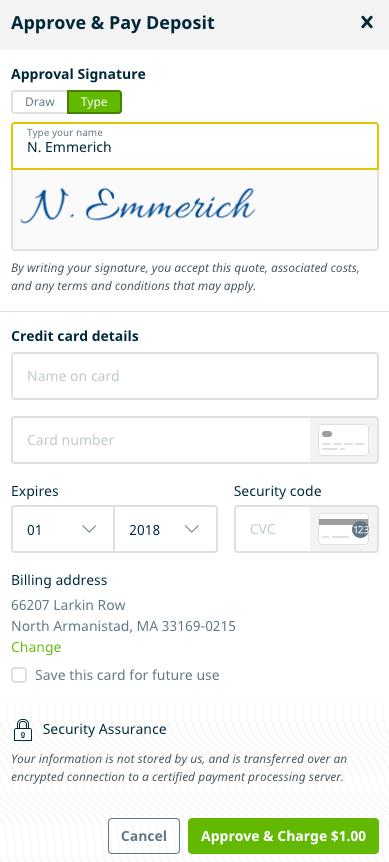Open the expiry month dropdown showing 01
Screen dimensions: 389x862
pos(63,529)
